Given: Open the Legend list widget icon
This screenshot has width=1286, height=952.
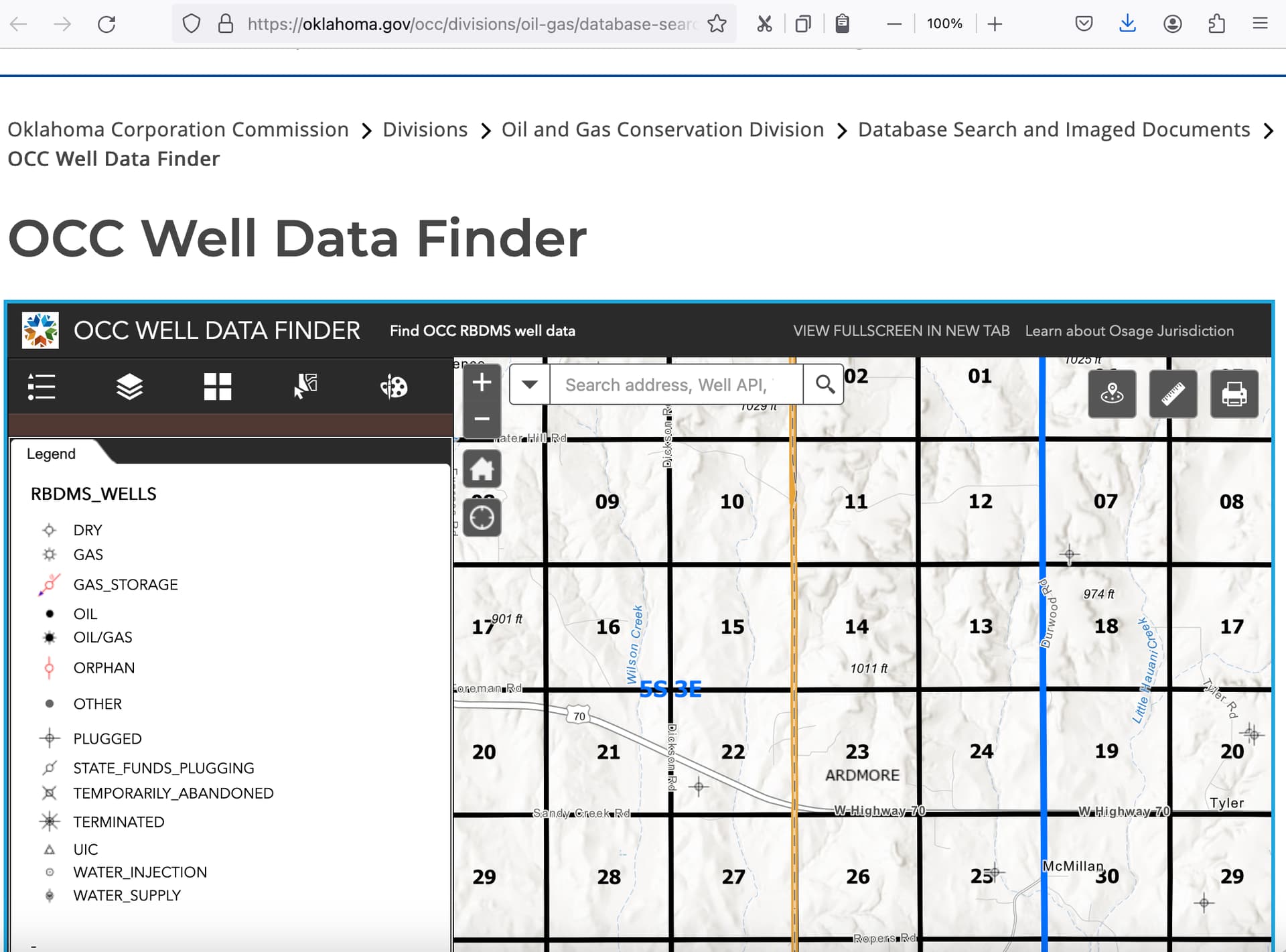Looking at the screenshot, I should coord(42,387).
